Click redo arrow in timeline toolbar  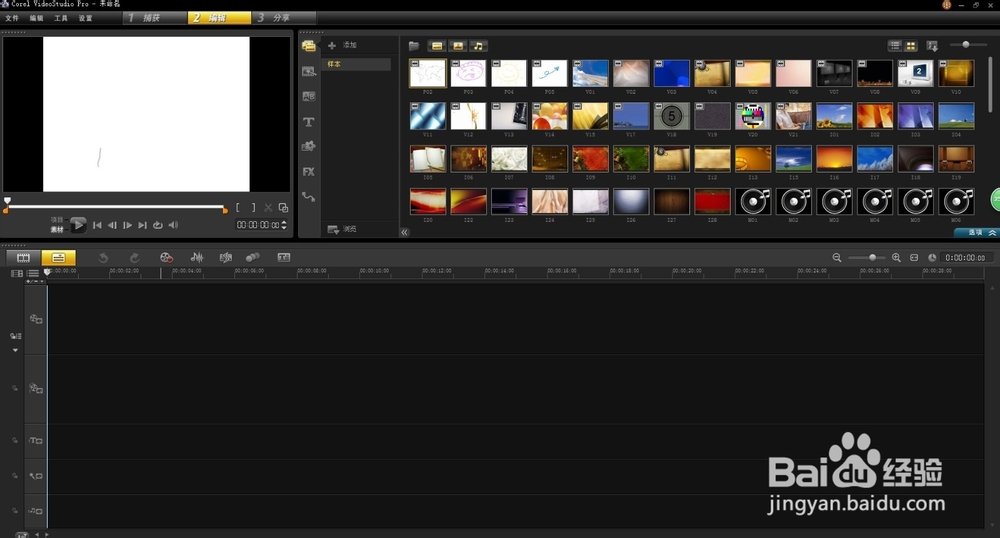pyautogui.click(x=135, y=258)
